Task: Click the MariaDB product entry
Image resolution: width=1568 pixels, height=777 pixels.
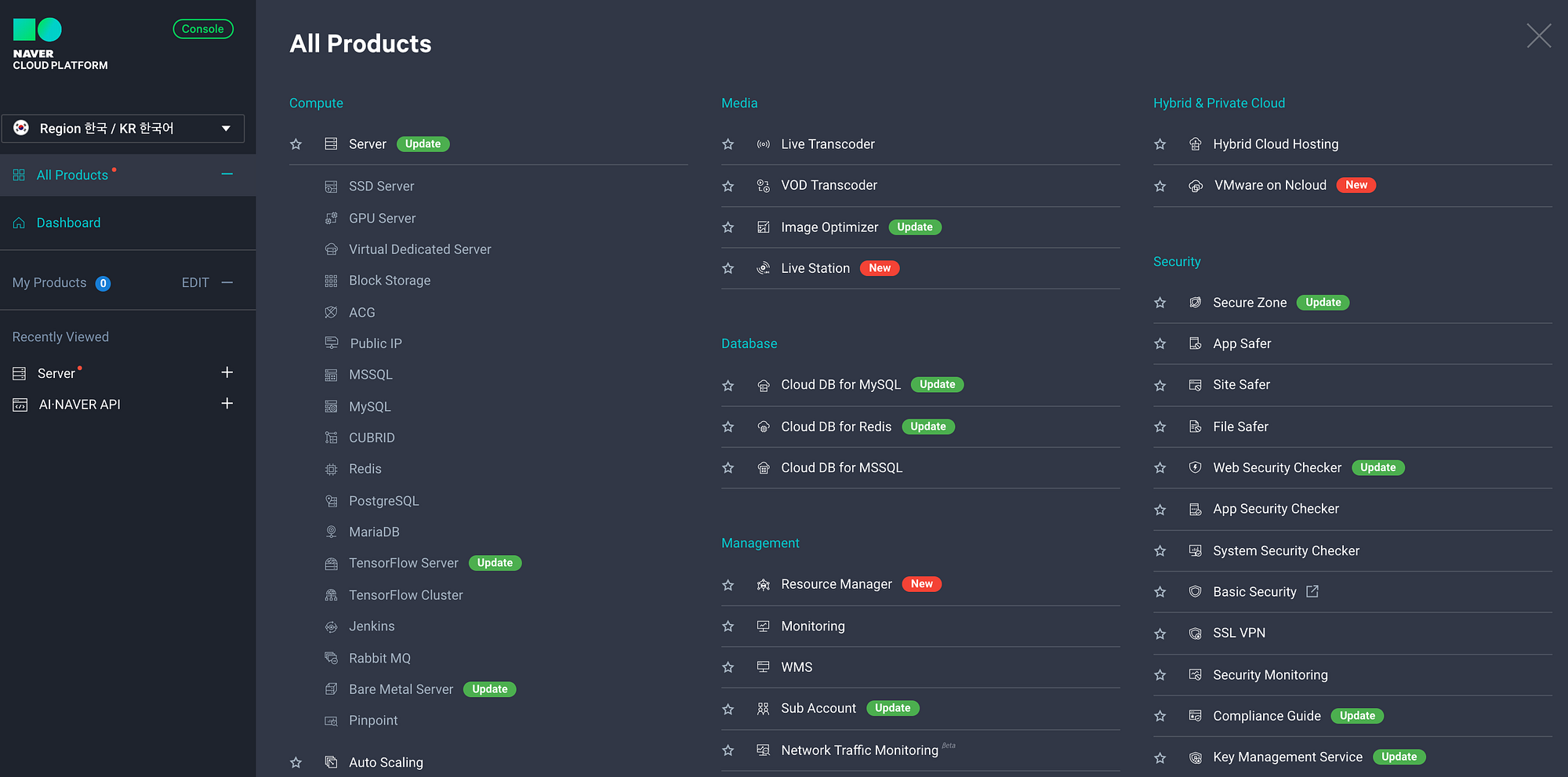Action: point(374,532)
